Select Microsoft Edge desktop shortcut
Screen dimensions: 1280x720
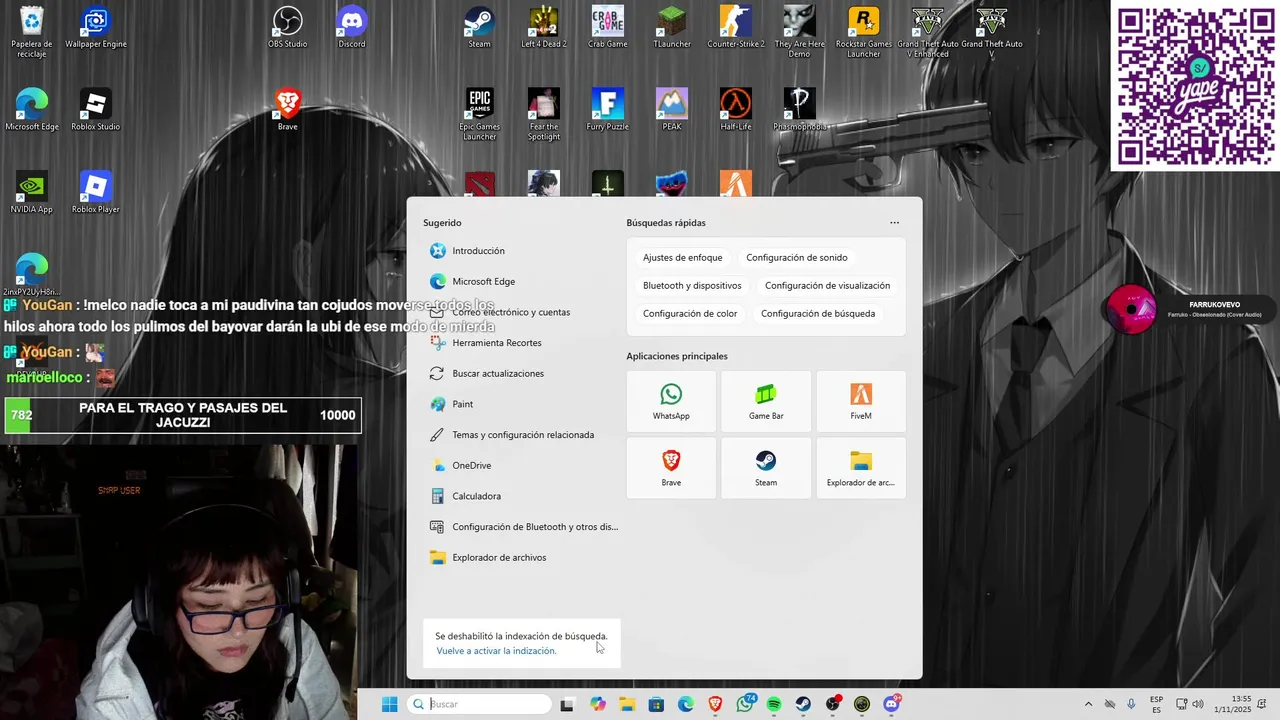click(x=32, y=110)
